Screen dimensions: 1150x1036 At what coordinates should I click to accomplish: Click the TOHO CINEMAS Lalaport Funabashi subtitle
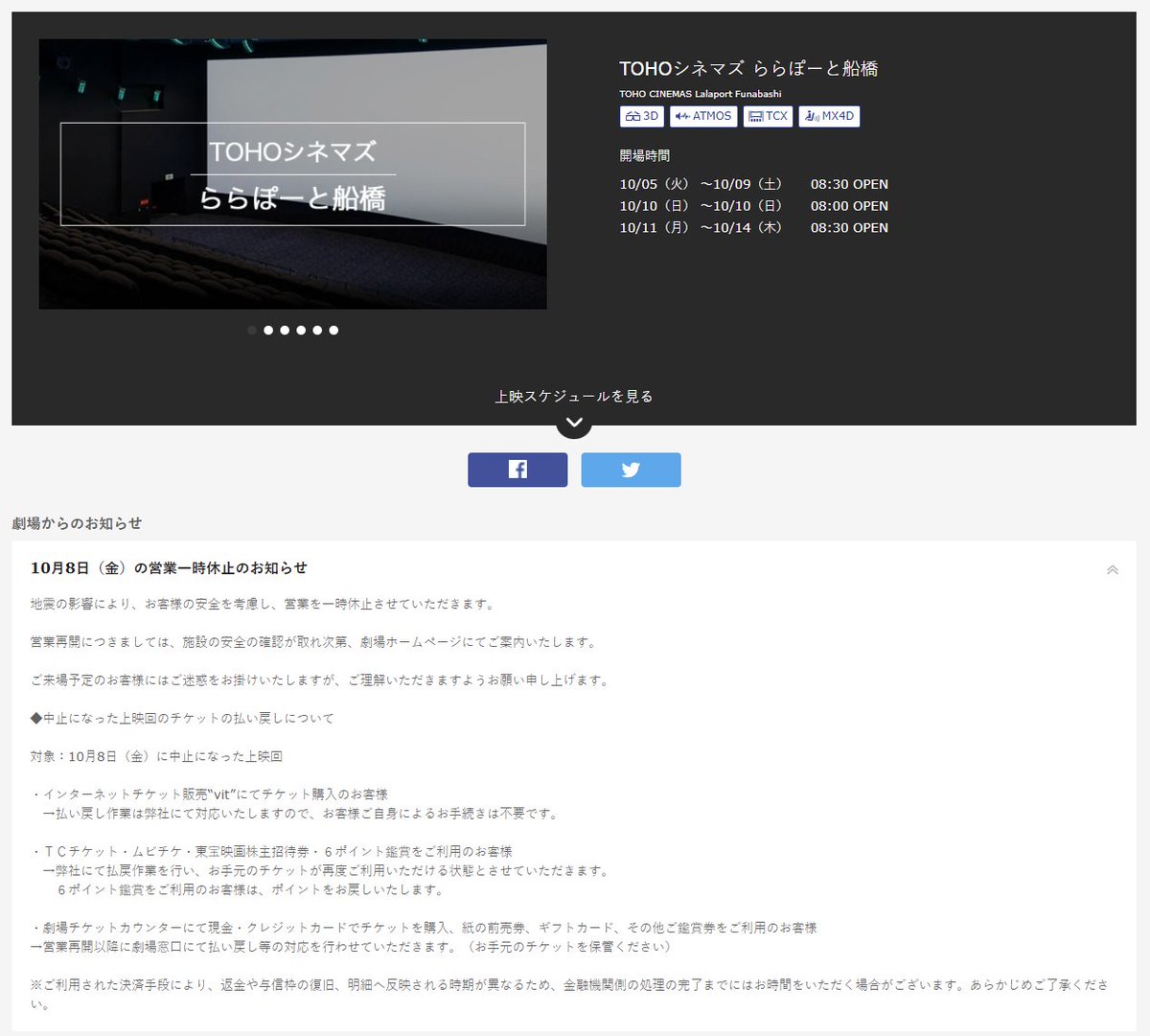(700, 94)
